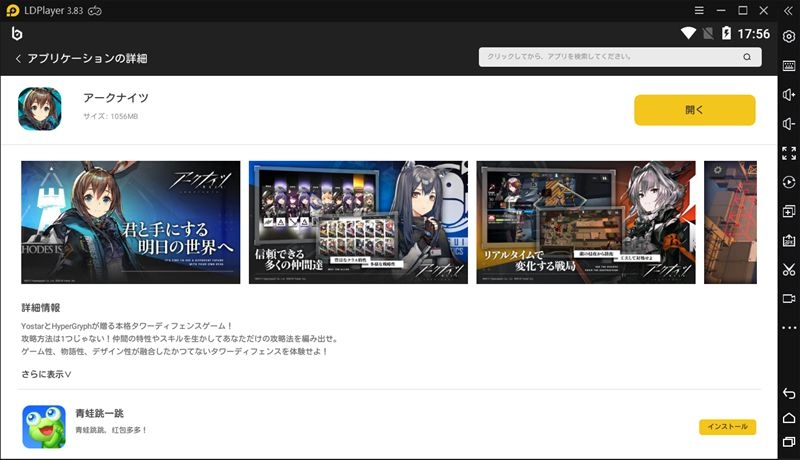Click 青蛙跳跳, 红包多多! subtitle text
This screenshot has height=460, width=800.
coord(111,430)
